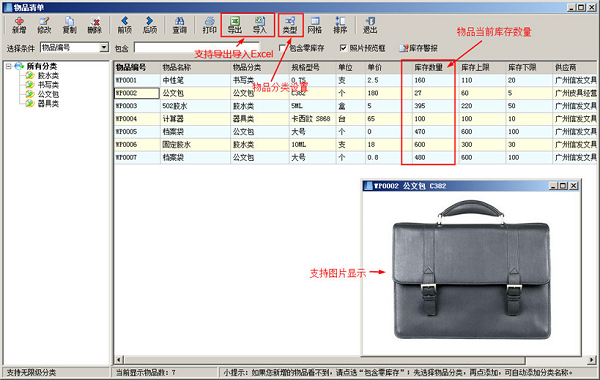The width and height of the screenshot is (600, 380).
Task: Open the 选择条件 dropdown showing 物品编号
Action: [x=75, y=47]
